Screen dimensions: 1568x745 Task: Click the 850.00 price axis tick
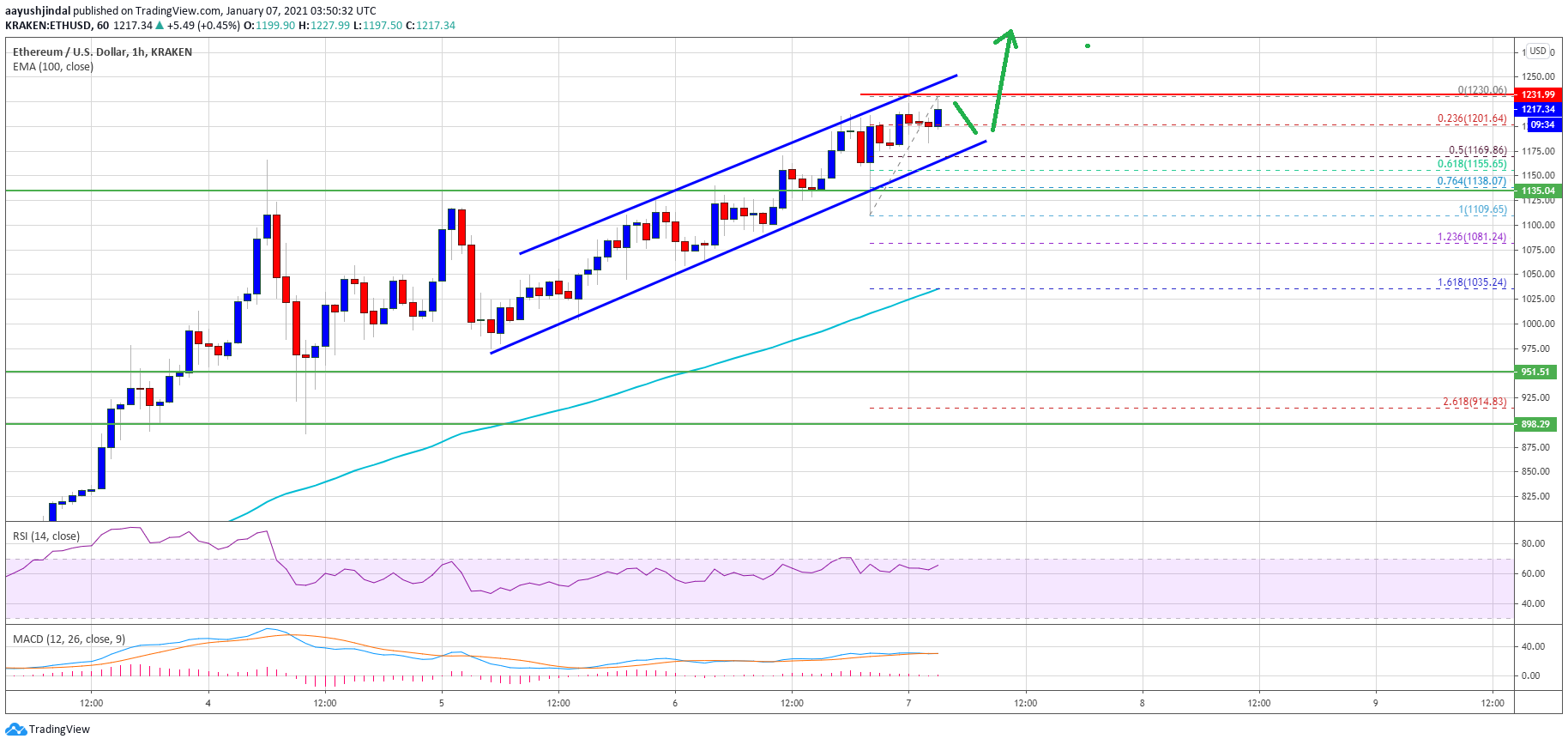click(x=1535, y=471)
